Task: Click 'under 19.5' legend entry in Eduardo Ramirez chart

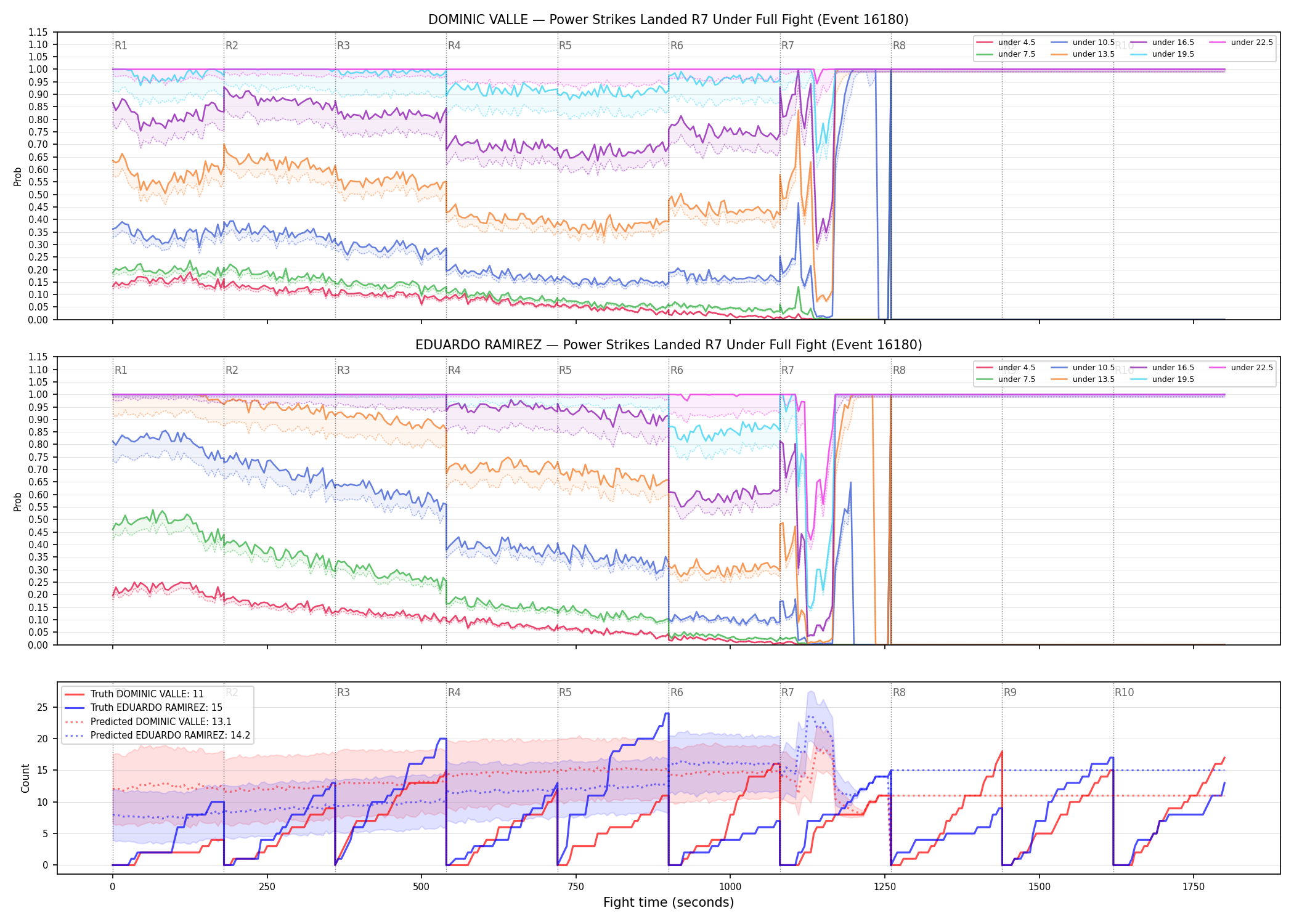Action: pos(1162,379)
